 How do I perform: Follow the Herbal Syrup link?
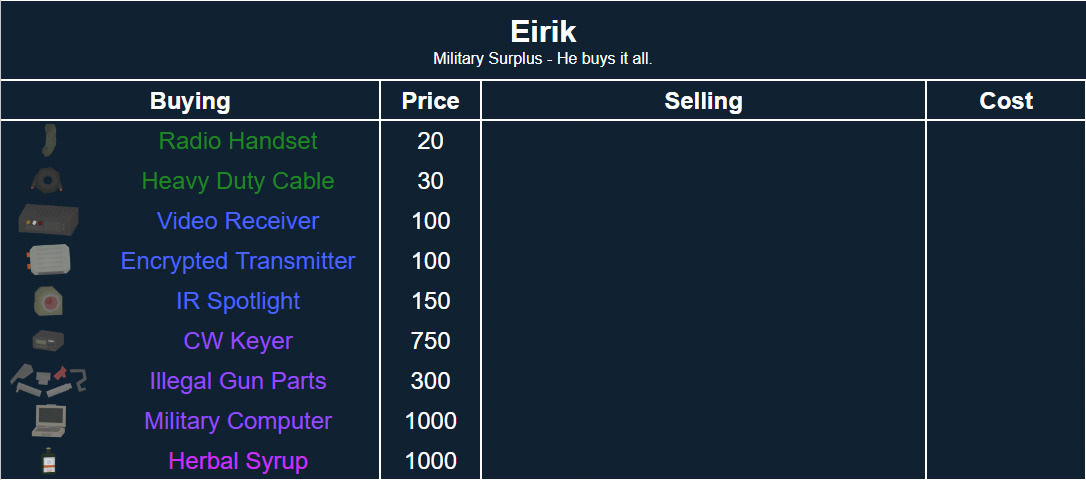point(238,461)
